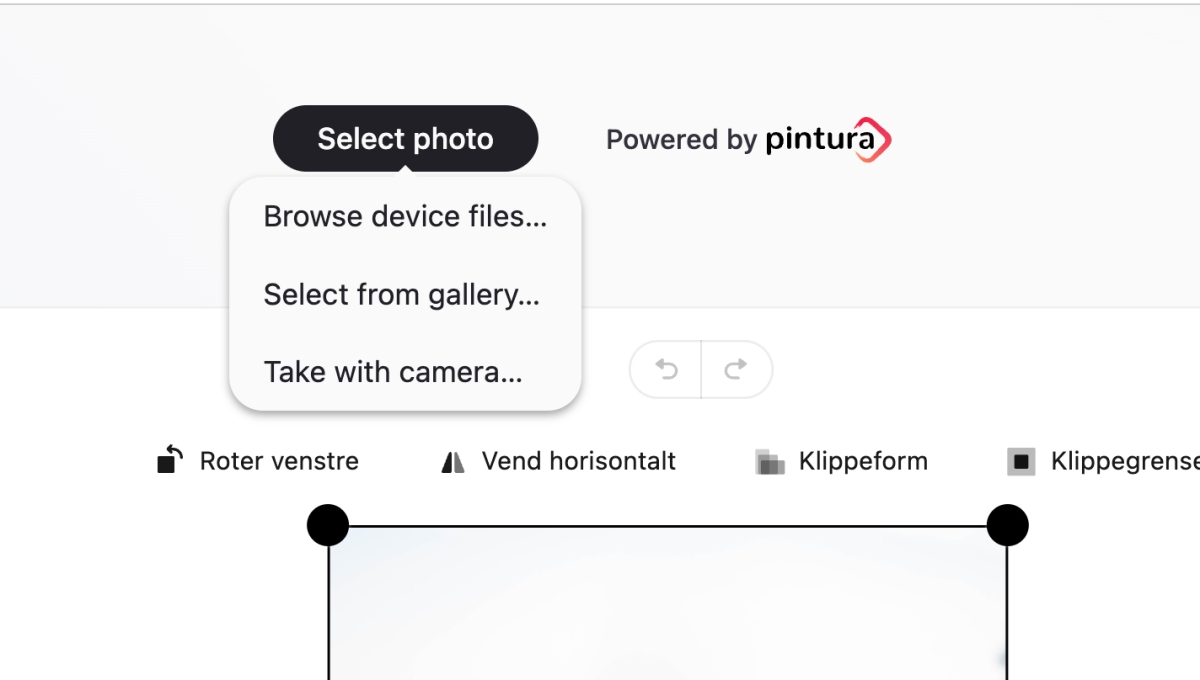Image resolution: width=1200 pixels, height=680 pixels.
Task: Choose Browse device files from menu
Action: pyautogui.click(x=405, y=216)
